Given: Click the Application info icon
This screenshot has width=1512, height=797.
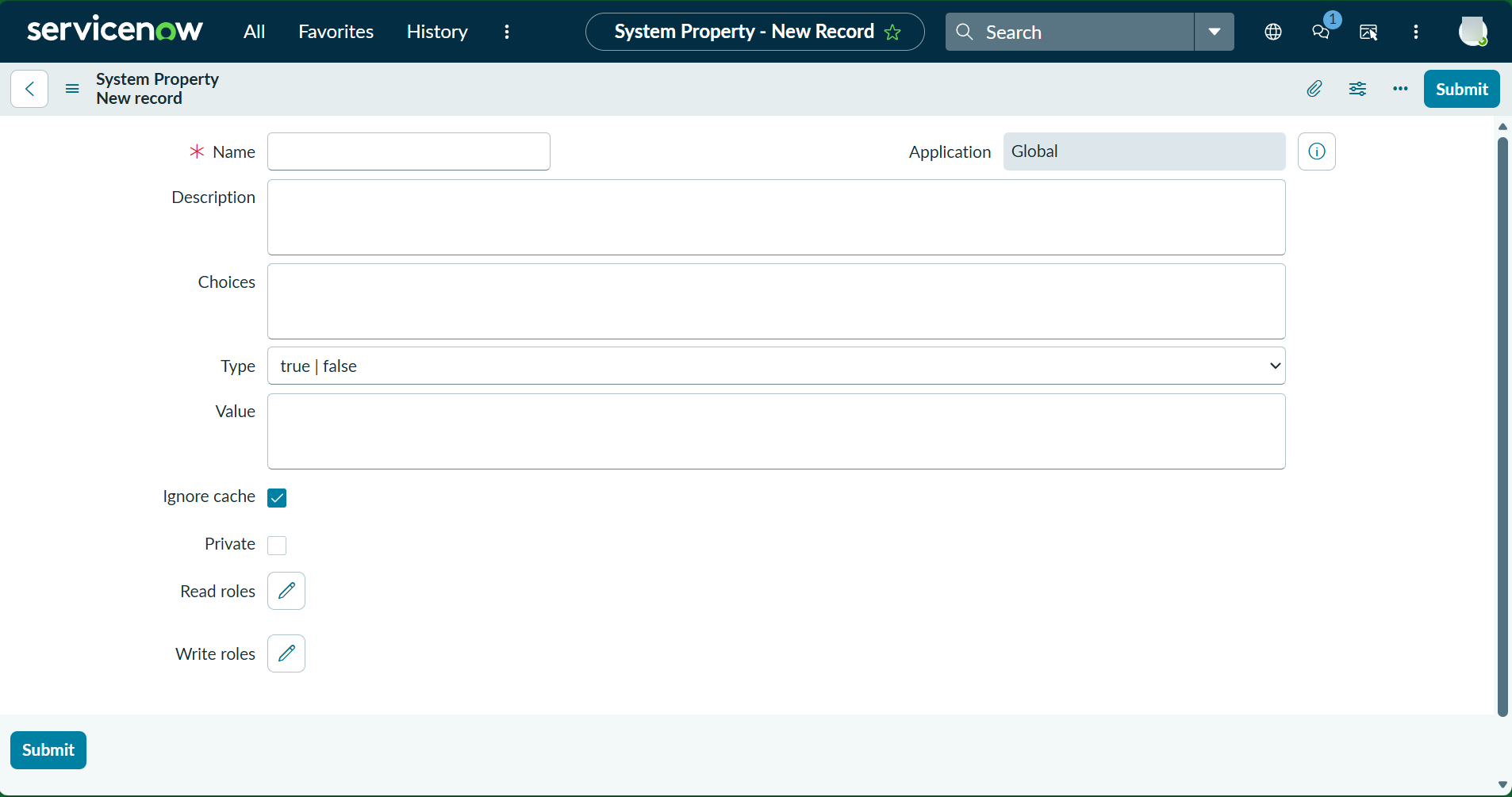Looking at the screenshot, I should click(x=1317, y=151).
